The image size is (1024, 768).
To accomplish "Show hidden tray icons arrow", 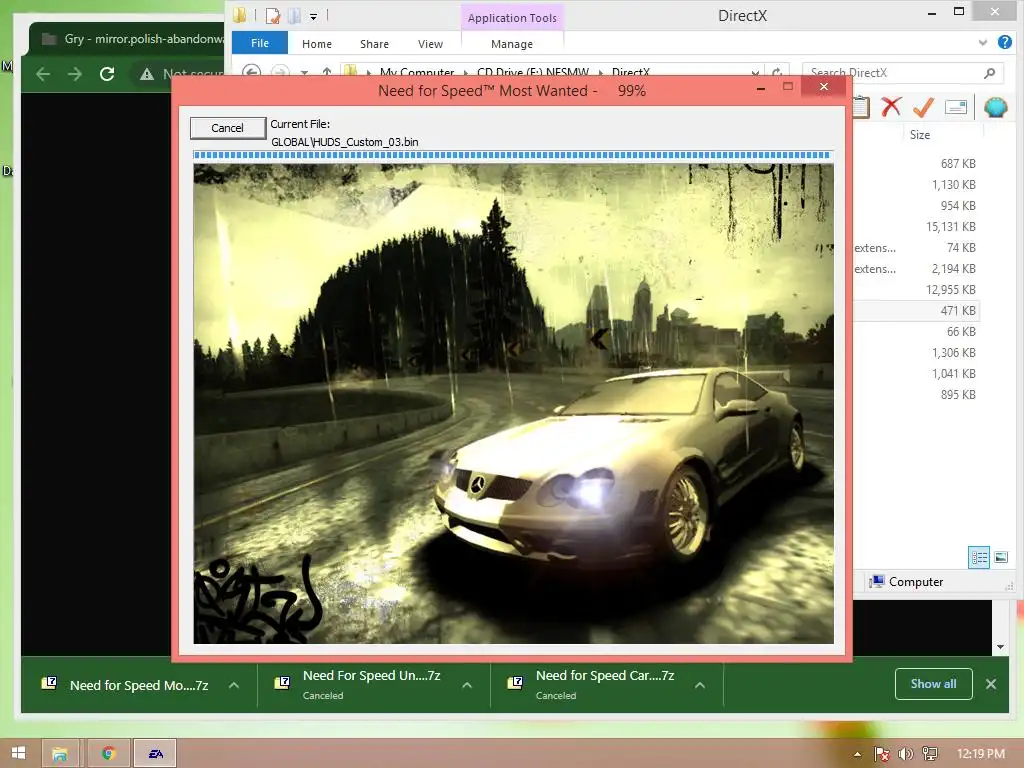I will pyautogui.click(x=857, y=754).
